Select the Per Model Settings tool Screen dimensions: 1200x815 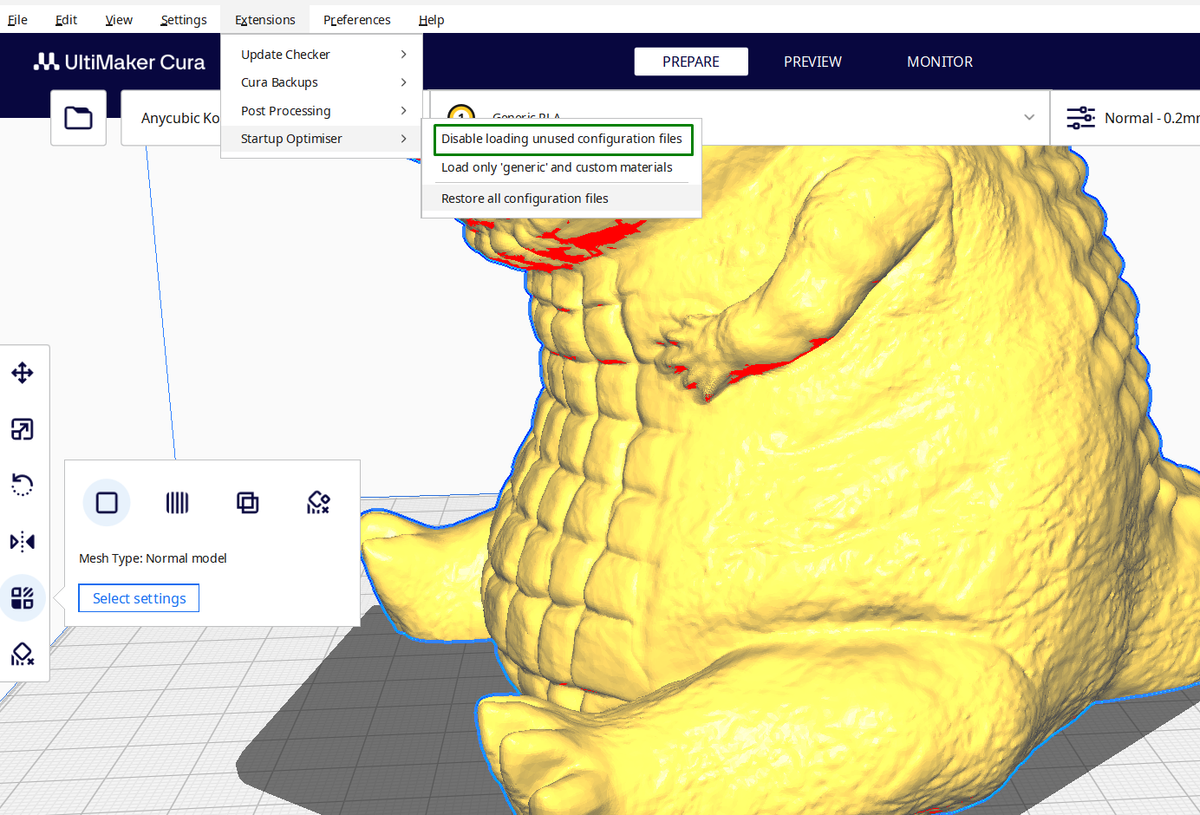(22, 599)
